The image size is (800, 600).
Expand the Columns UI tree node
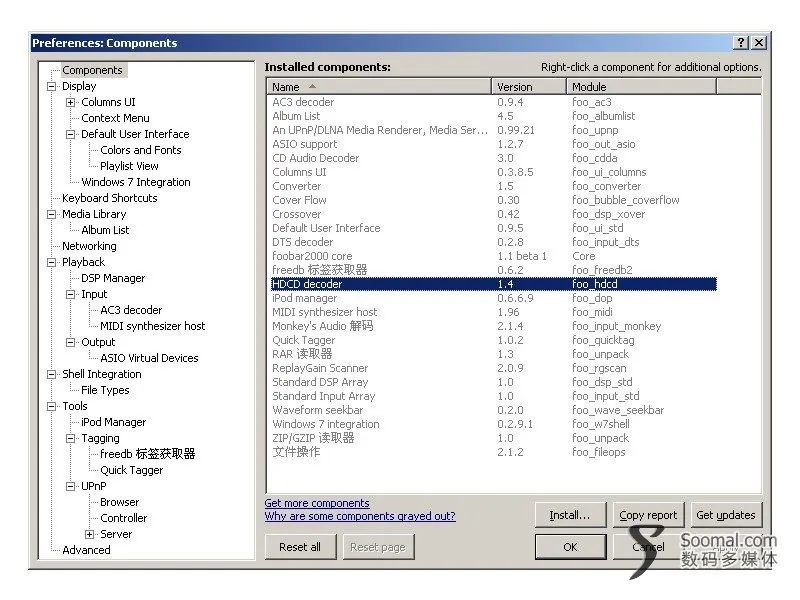point(70,103)
